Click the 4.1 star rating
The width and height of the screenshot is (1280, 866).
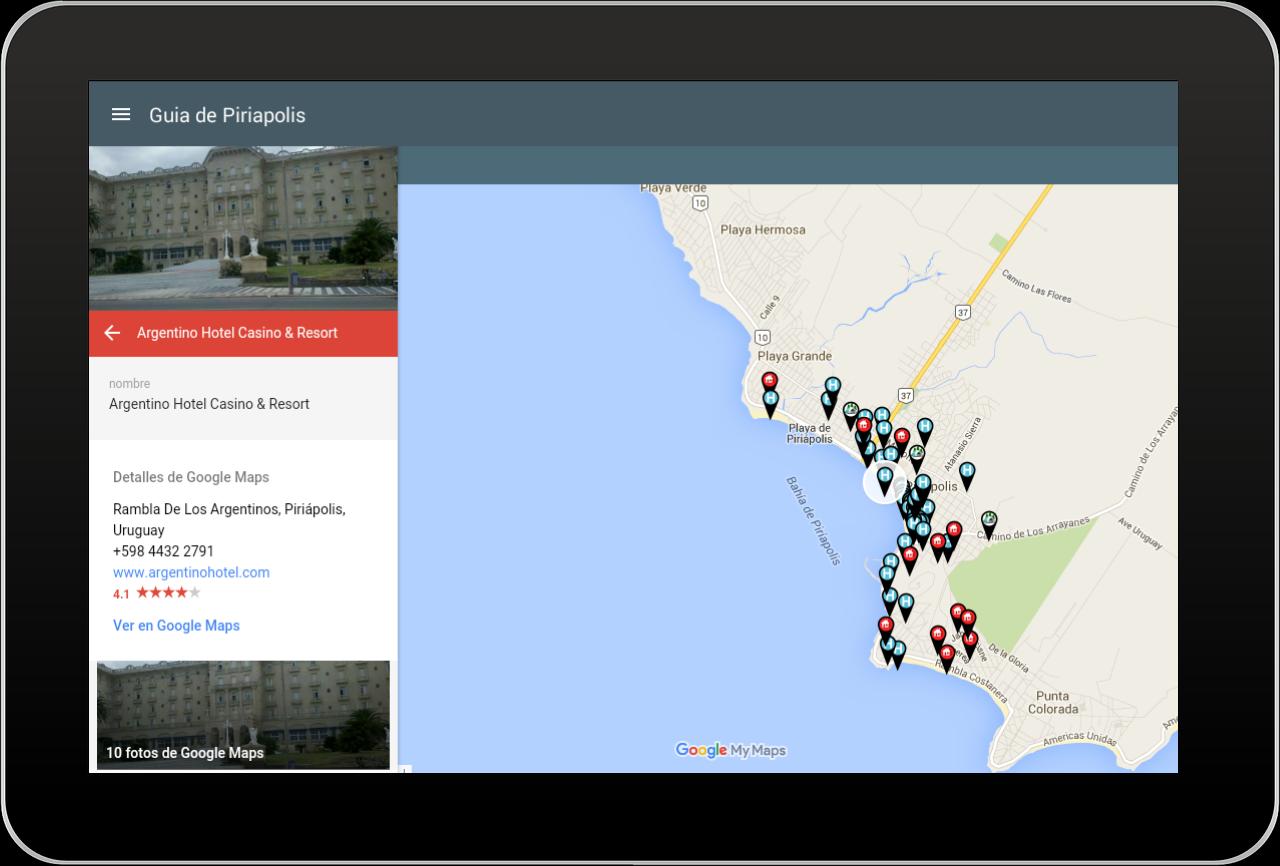[157, 593]
